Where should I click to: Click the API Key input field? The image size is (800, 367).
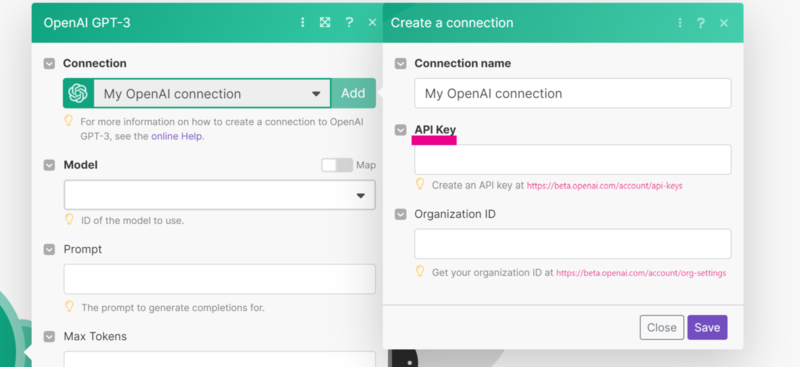point(572,159)
